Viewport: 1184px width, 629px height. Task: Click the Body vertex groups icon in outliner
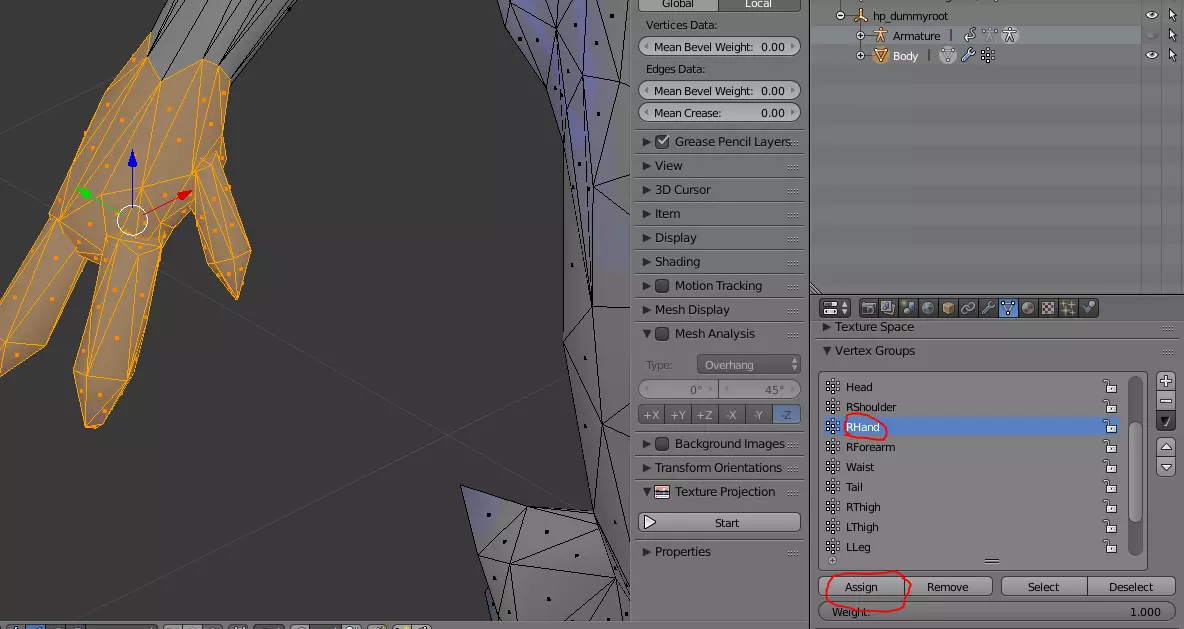pyautogui.click(x=988, y=55)
